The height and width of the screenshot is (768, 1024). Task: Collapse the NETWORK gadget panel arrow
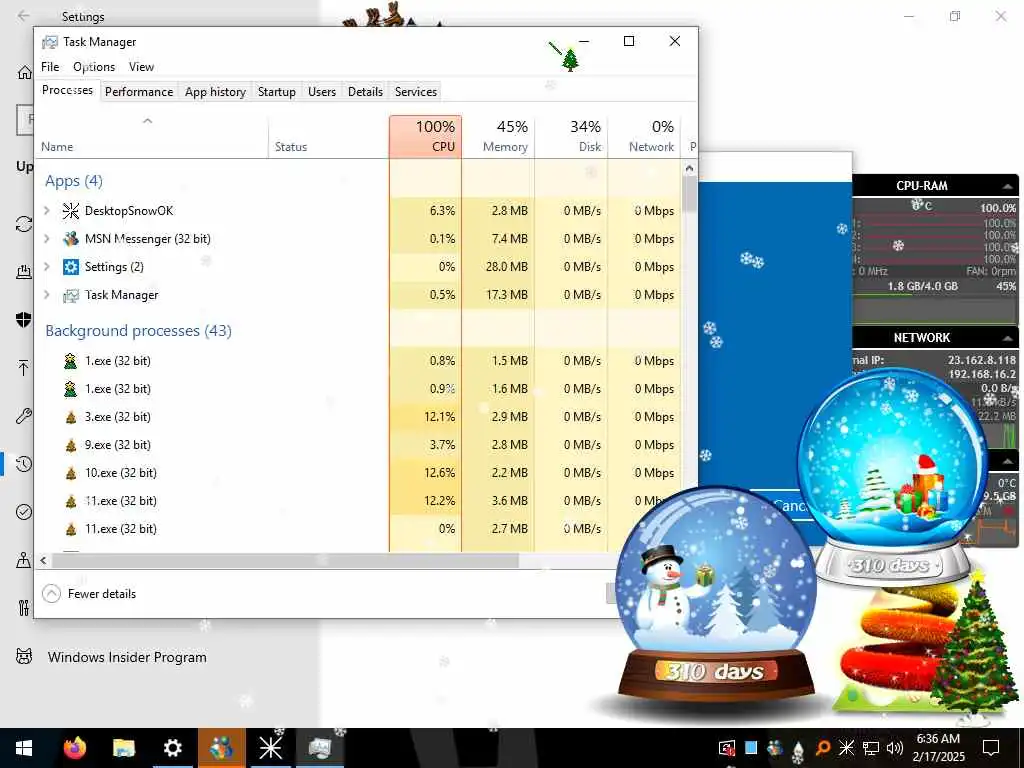(x=1008, y=338)
